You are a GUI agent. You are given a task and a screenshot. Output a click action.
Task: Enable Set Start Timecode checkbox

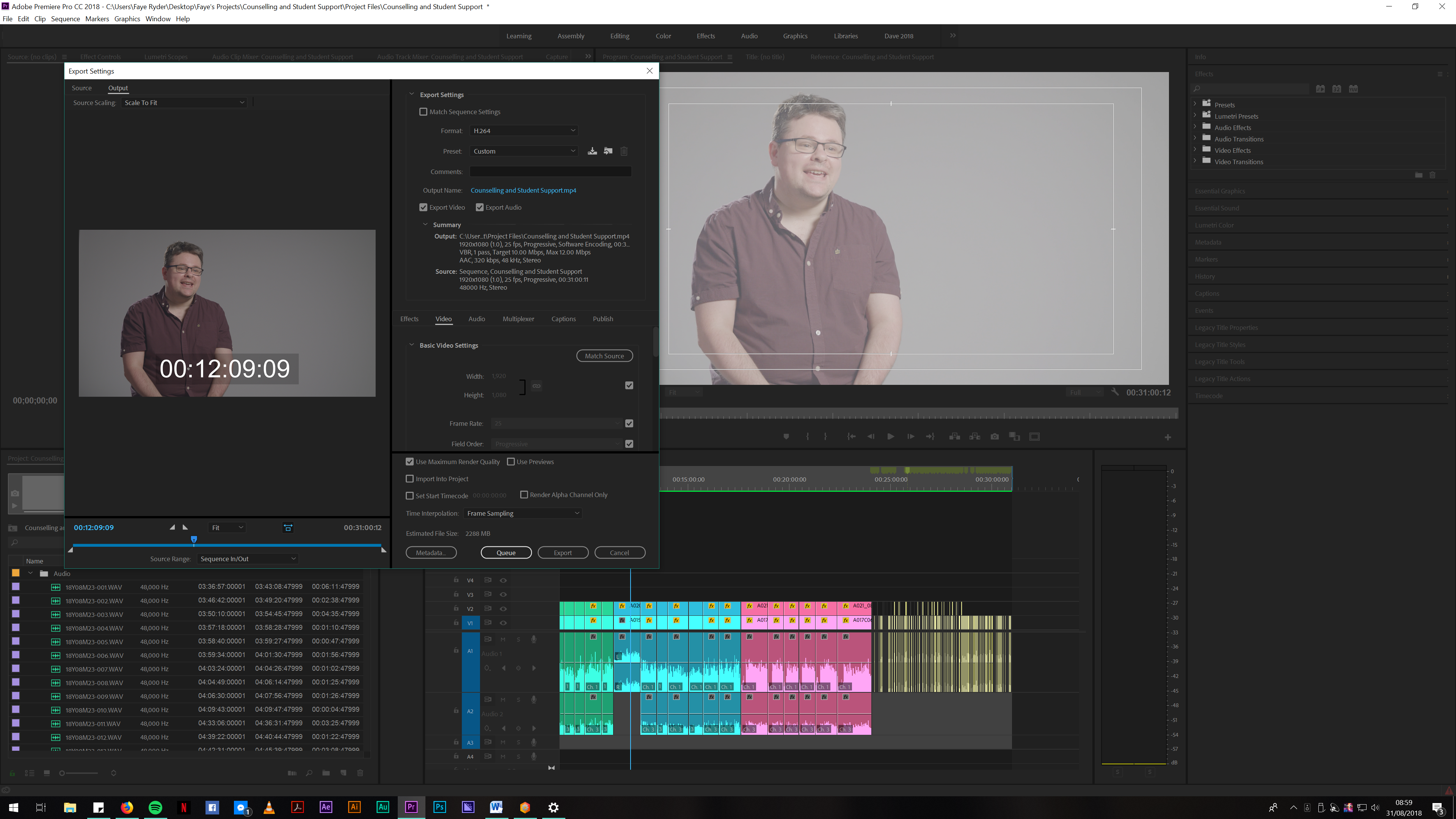pyautogui.click(x=410, y=496)
